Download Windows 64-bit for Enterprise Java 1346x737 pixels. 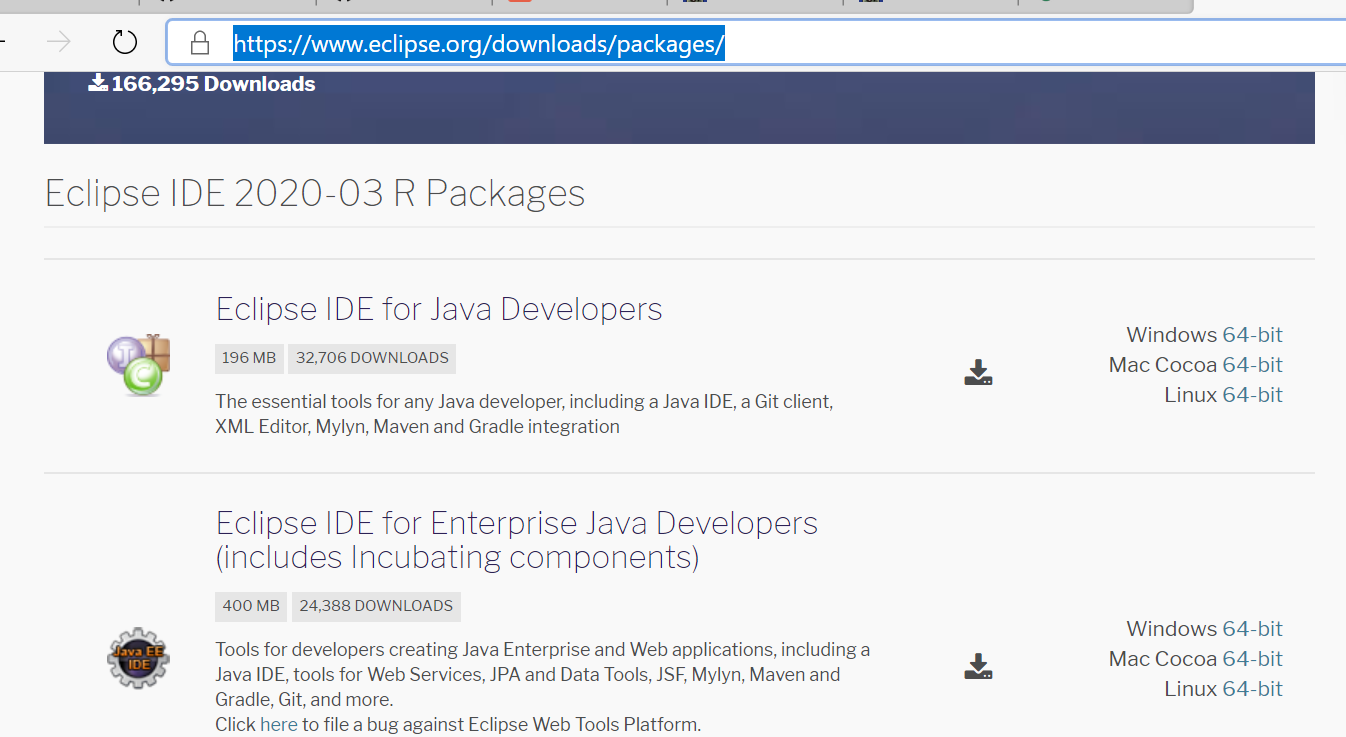click(1252, 629)
